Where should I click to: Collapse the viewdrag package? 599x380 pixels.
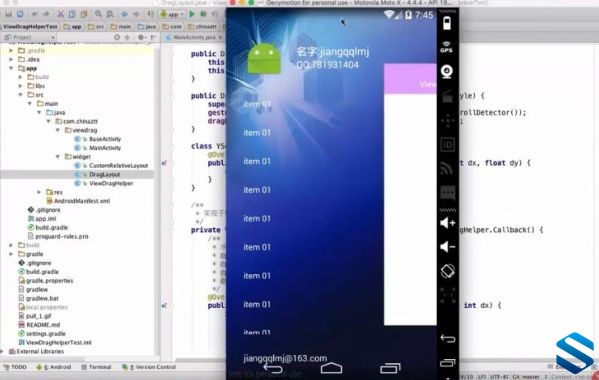point(58,130)
